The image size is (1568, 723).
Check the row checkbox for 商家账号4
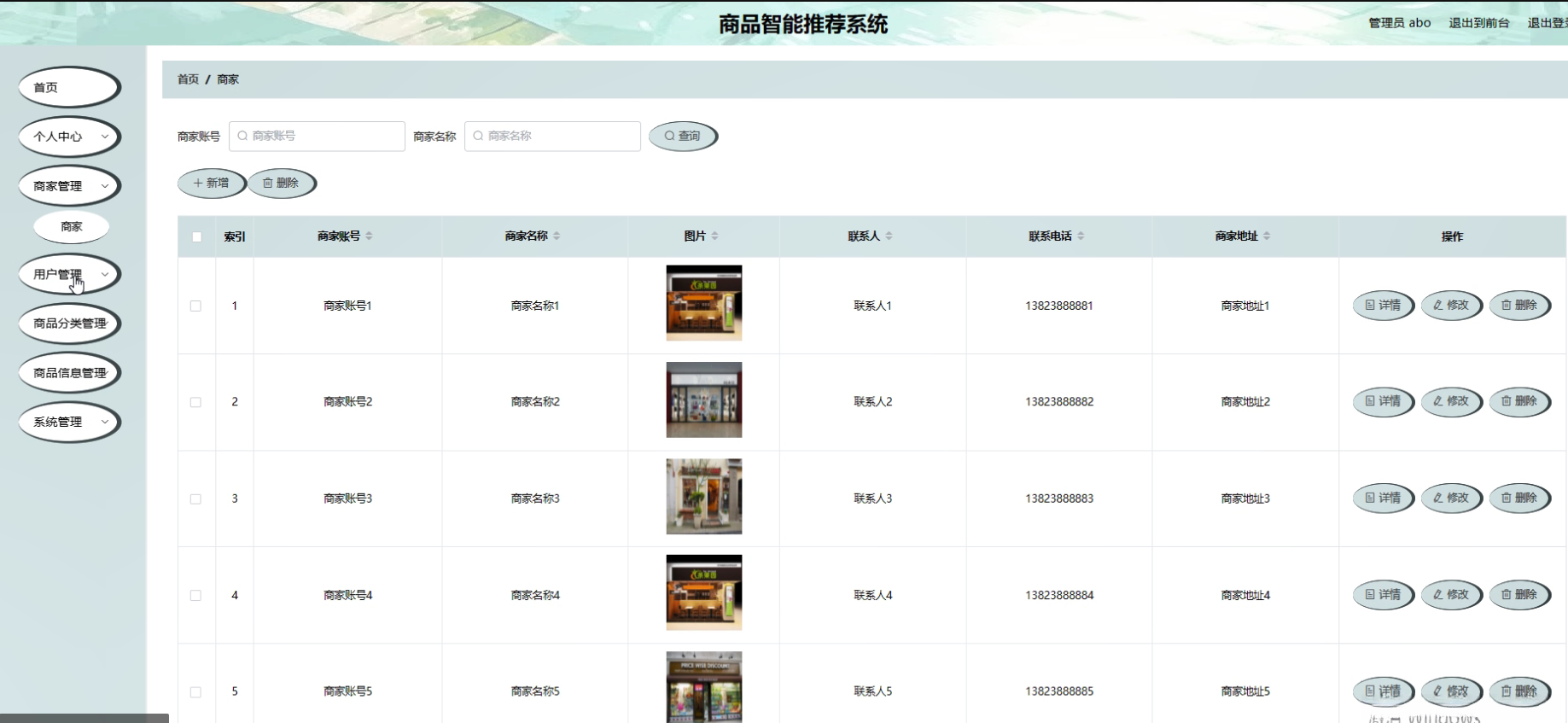pyautogui.click(x=196, y=595)
